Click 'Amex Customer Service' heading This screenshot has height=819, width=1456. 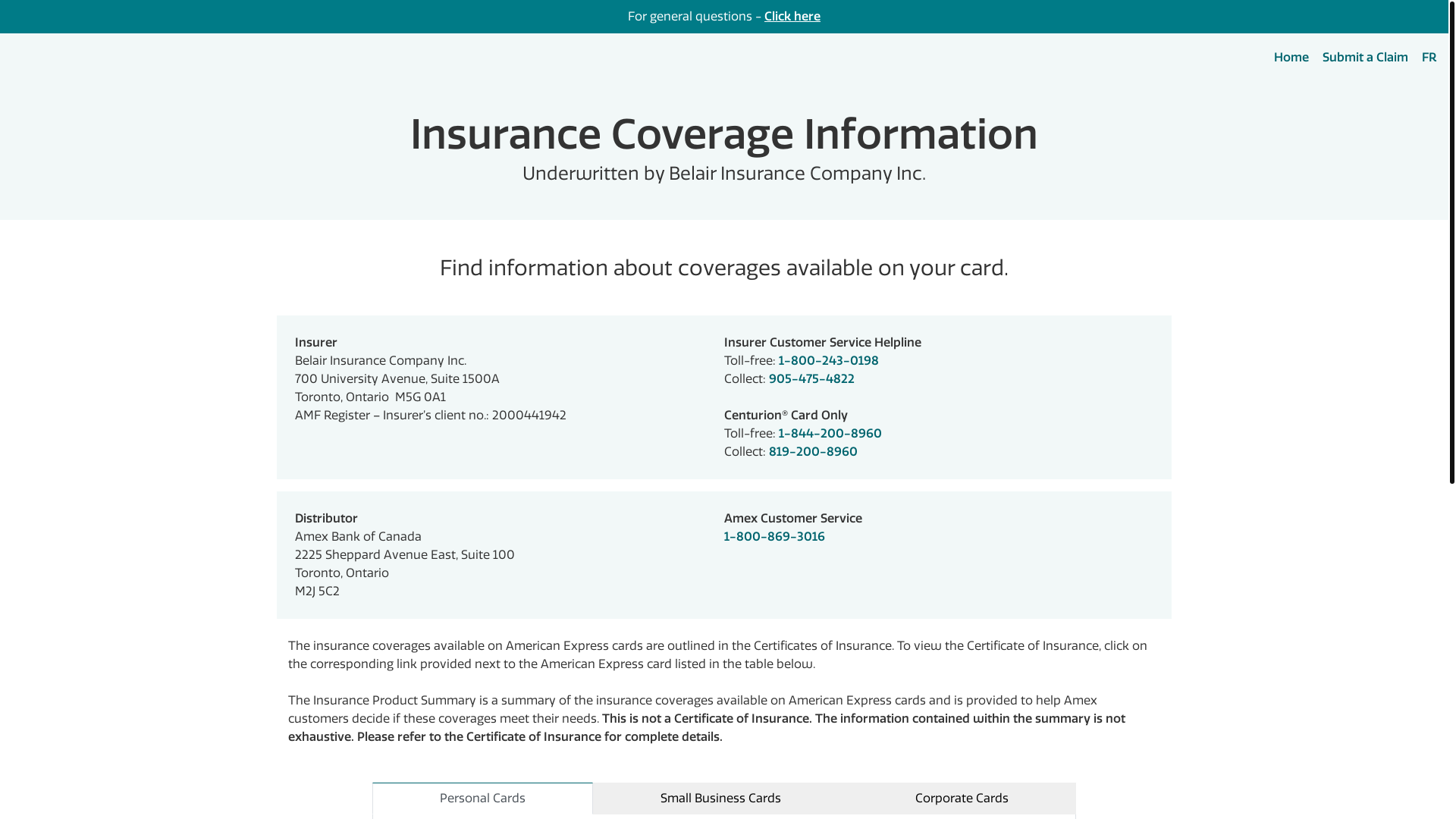coord(792,518)
